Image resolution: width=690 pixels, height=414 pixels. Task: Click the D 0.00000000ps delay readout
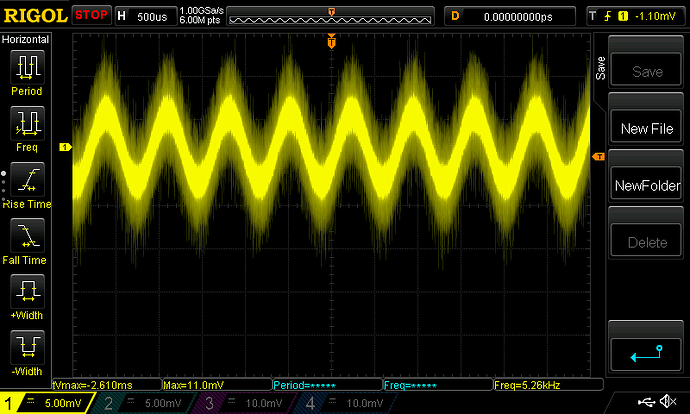tap(510, 16)
